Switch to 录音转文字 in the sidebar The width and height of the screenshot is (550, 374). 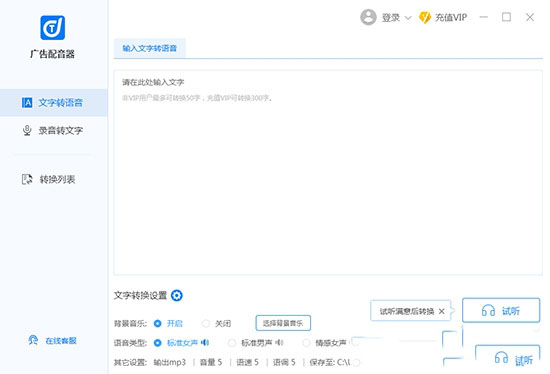[54, 131]
